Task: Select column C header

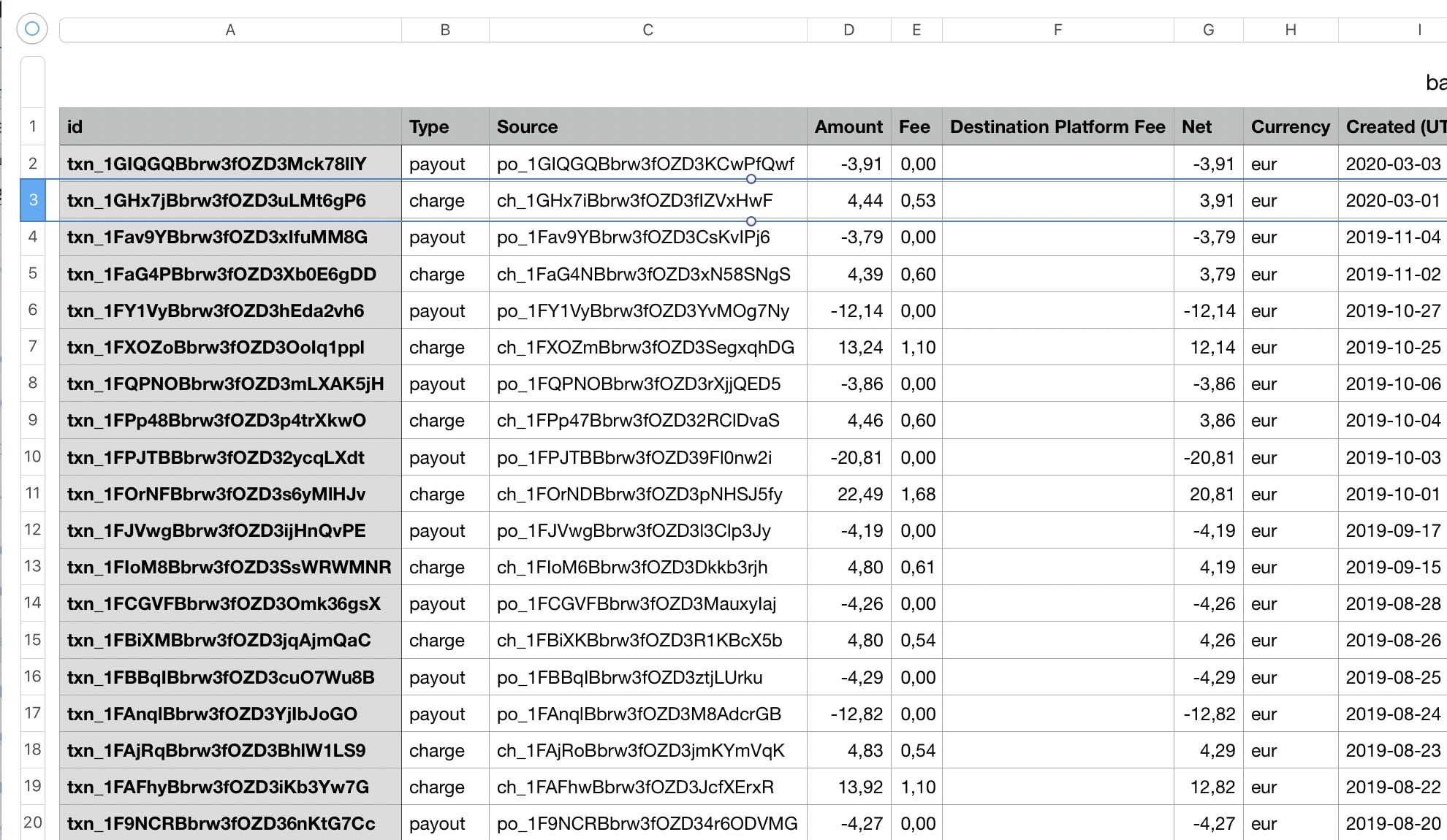Action: tap(647, 30)
